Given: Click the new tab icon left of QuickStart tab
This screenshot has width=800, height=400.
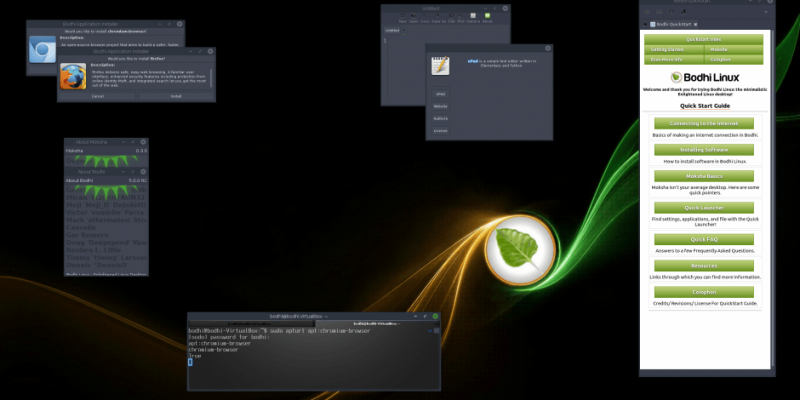Looking at the screenshot, I should [645, 24].
